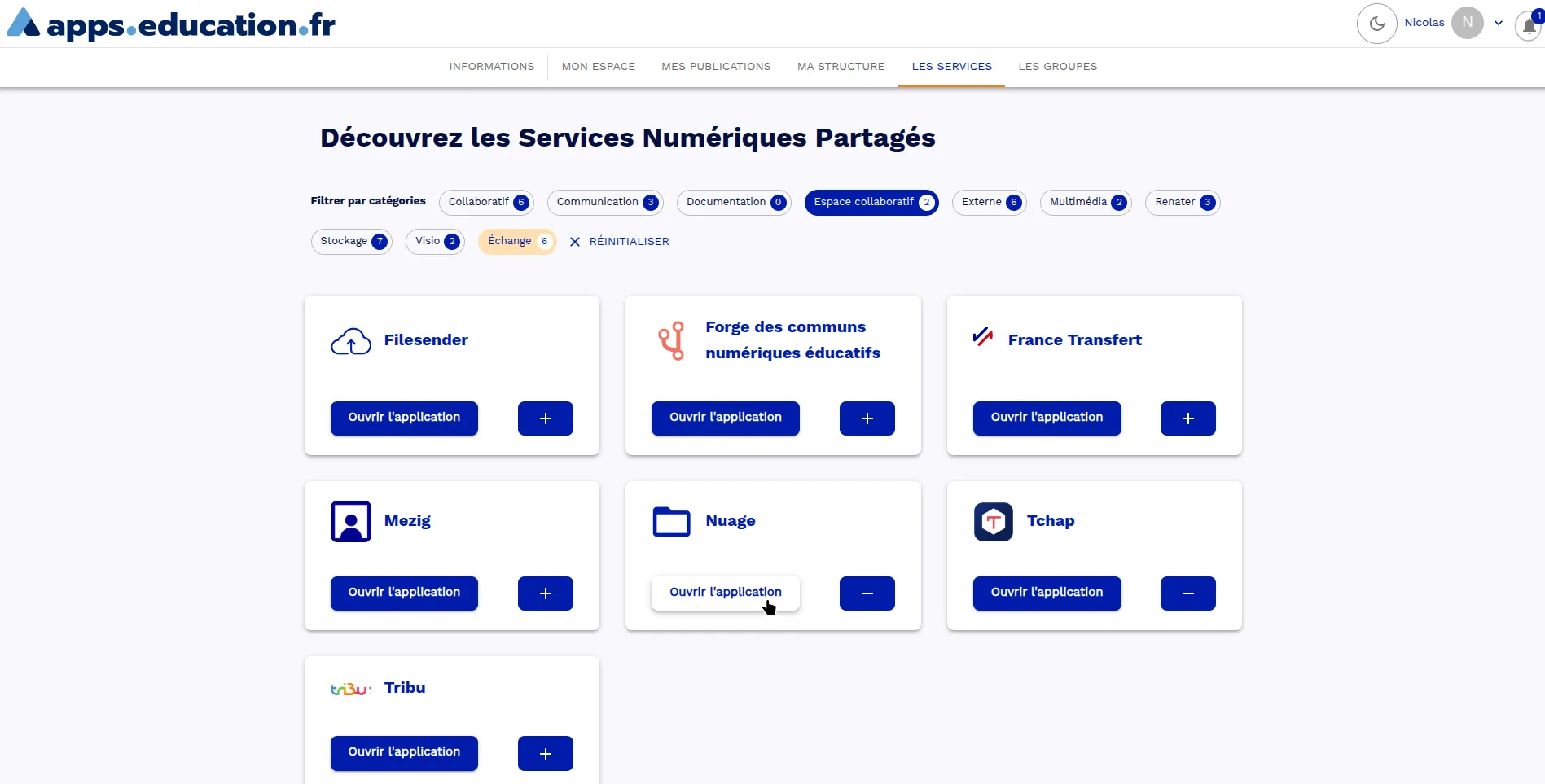Viewport: 1545px width, 784px height.
Task: Deselect the Espace collaboratif filter
Action: pos(871,202)
